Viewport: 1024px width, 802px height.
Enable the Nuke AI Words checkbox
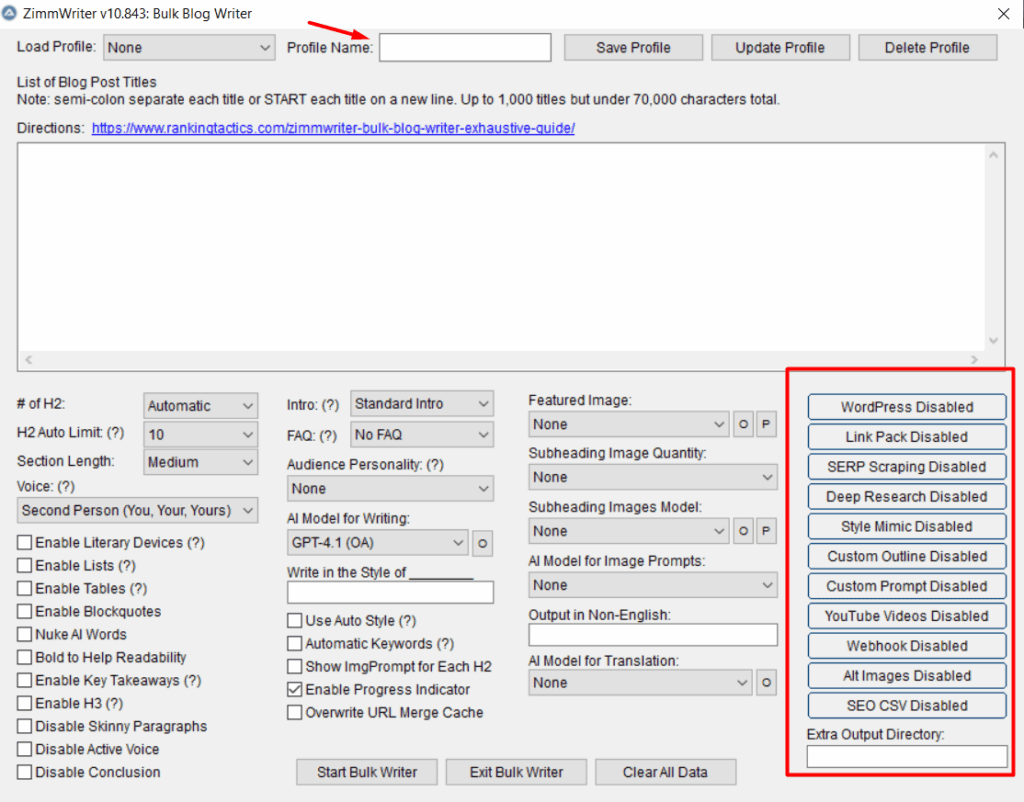tap(25, 635)
